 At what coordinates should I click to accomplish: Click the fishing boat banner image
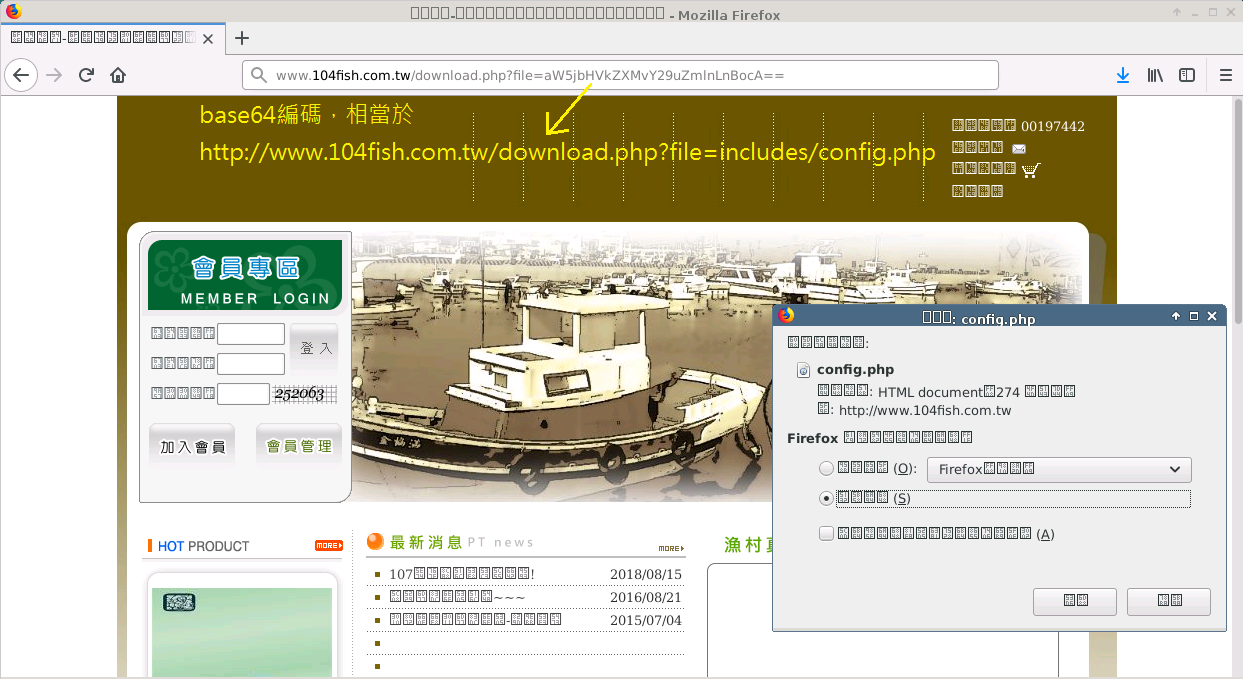click(x=717, y=365)
